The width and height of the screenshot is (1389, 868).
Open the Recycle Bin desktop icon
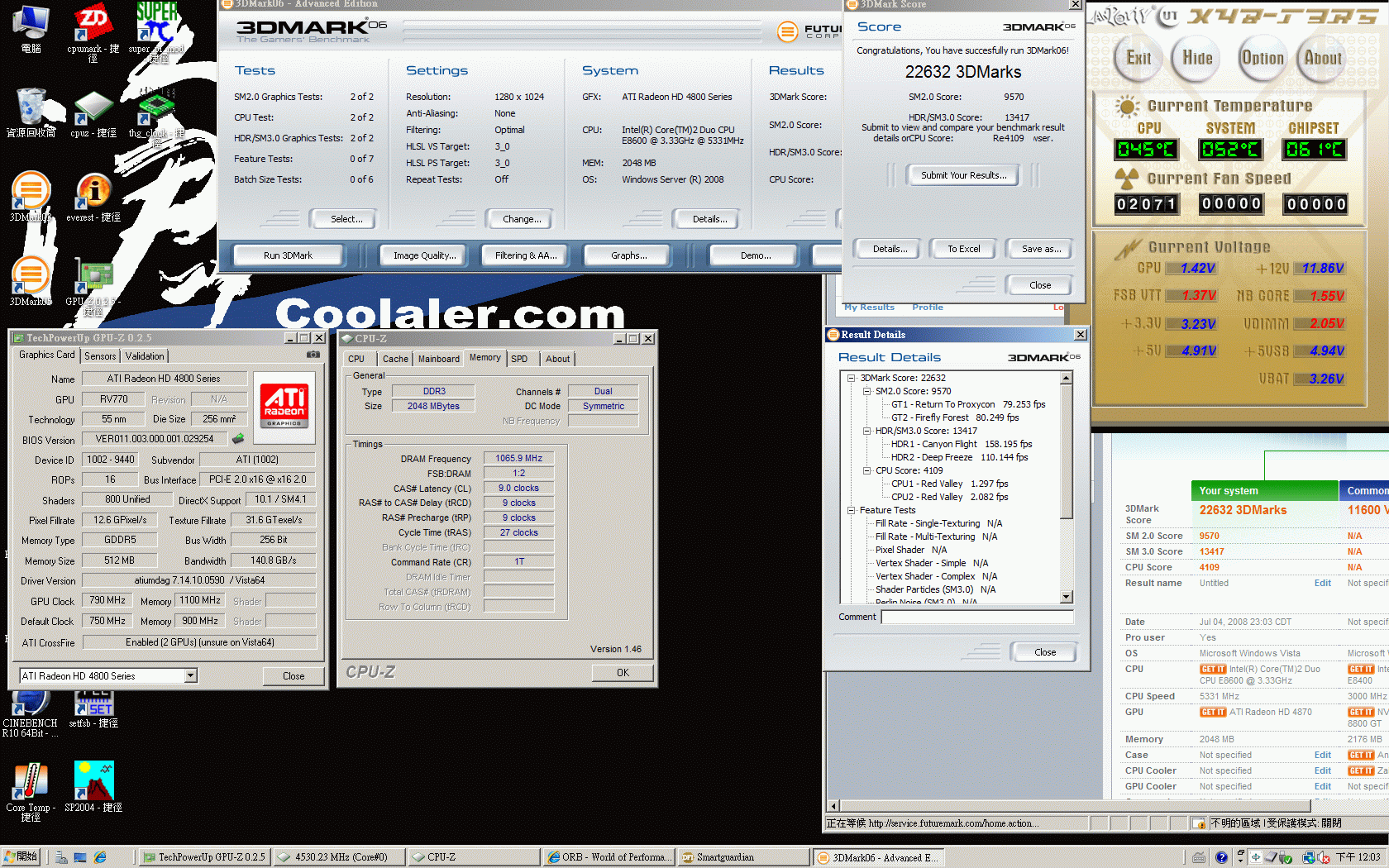coord(31,114)
